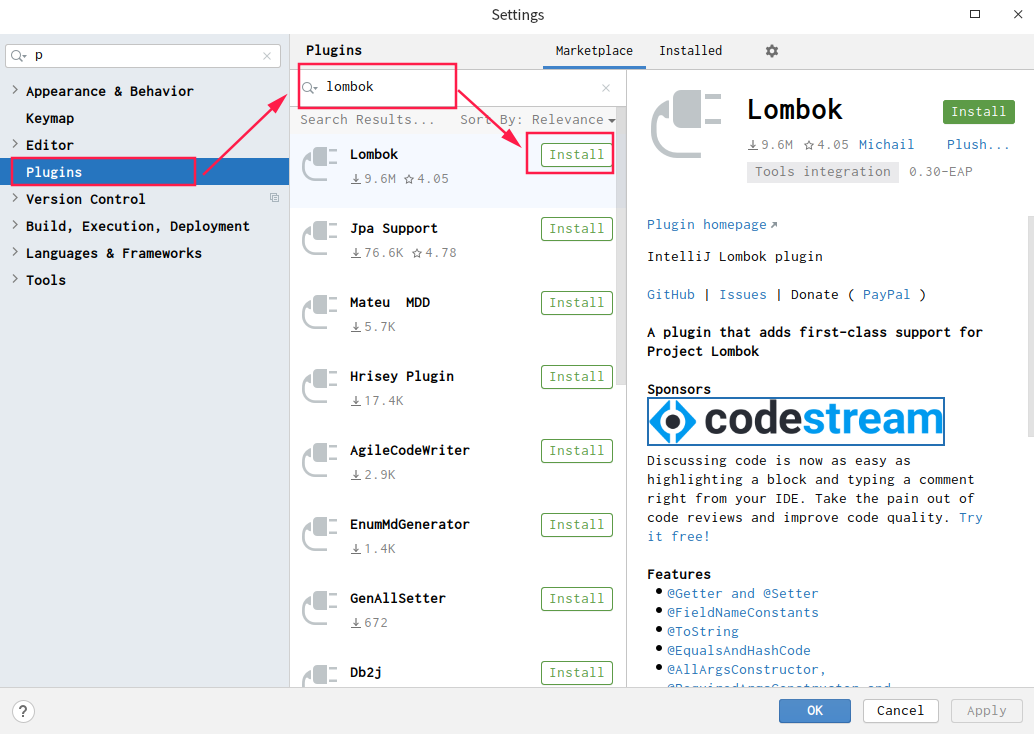
Task: Click the Lombok plugin icon in results
Action: [x=320, y=165]
